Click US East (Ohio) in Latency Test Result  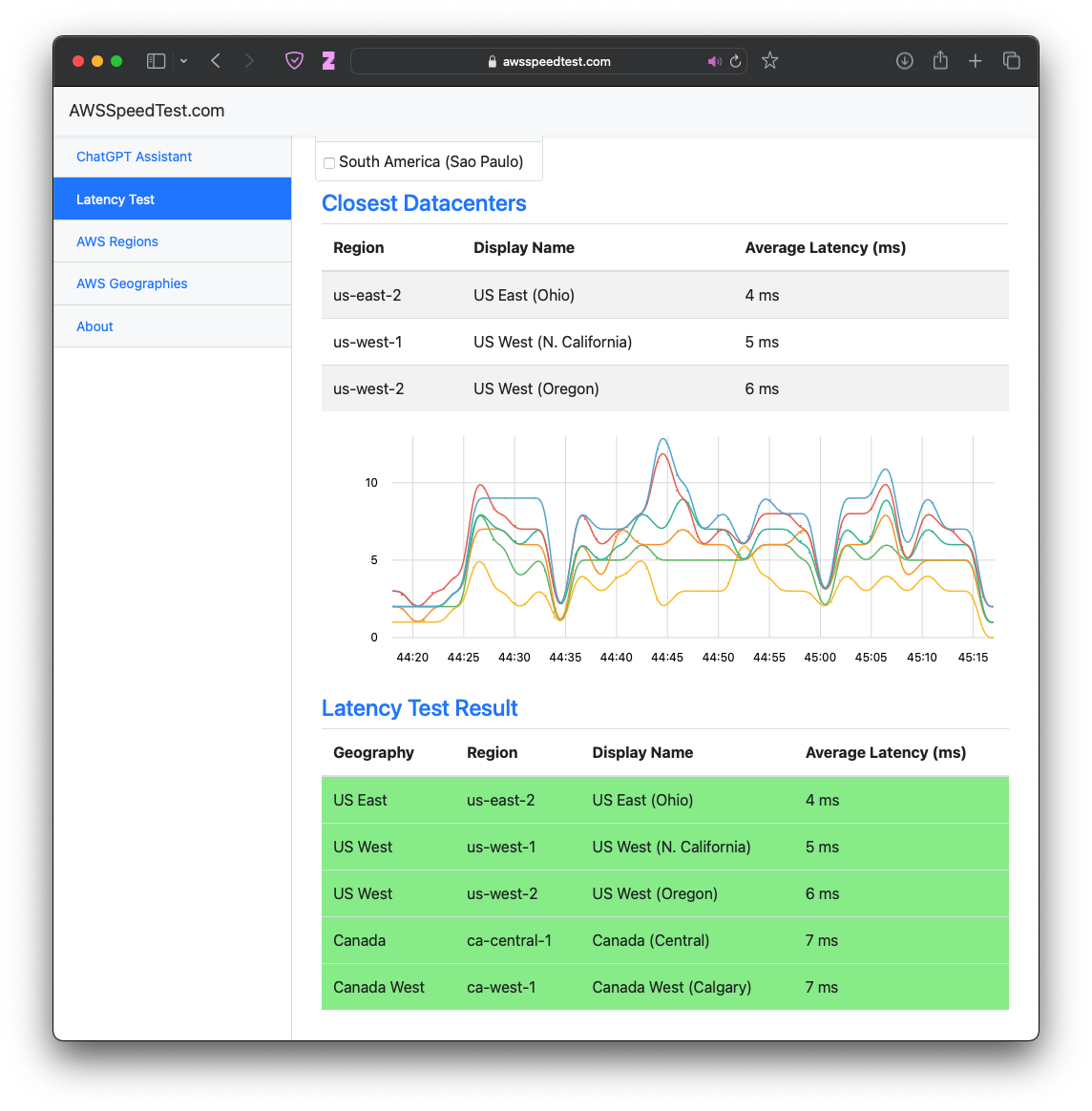pyautogui.click(x=642, y=800)
